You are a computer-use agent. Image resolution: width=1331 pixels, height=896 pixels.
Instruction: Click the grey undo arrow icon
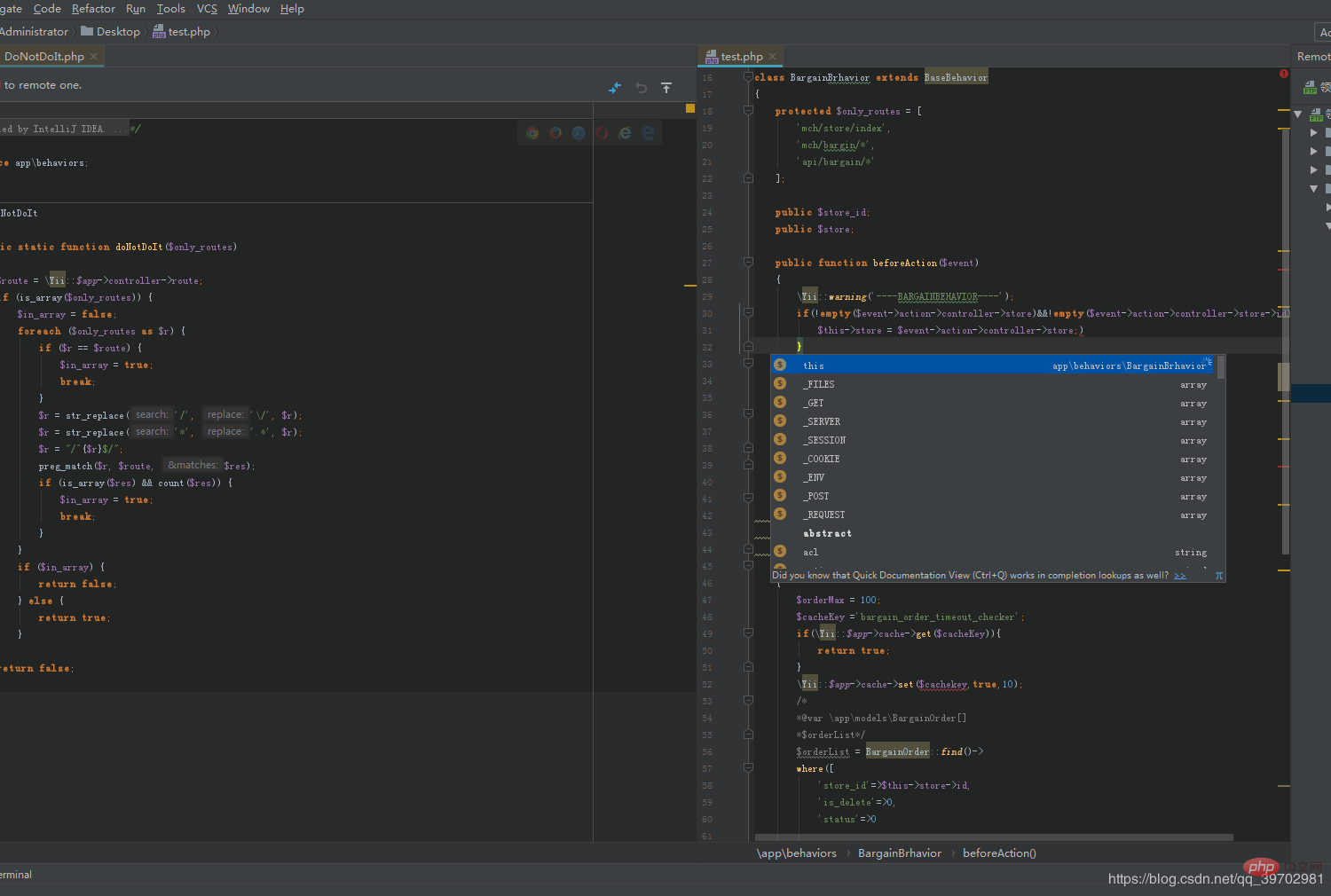(x=642, y=88)
